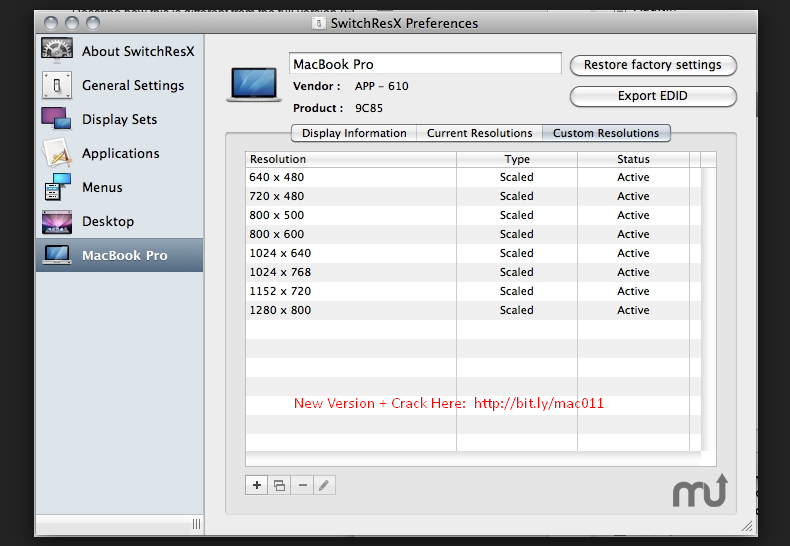Sort by the Status column header
Screen dimensions: 790x546
tap(633, 159)
